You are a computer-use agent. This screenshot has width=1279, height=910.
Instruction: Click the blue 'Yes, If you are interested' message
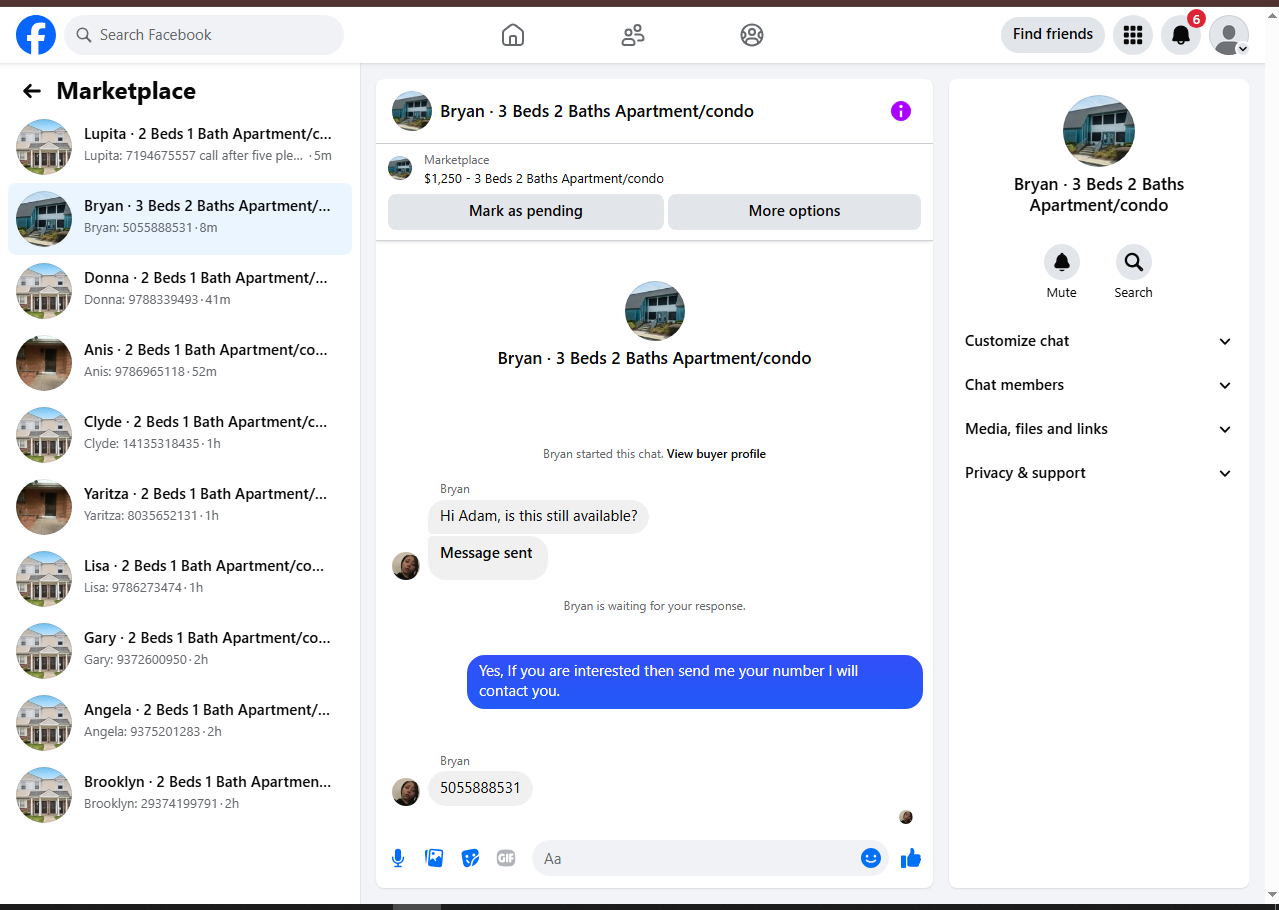694,682
